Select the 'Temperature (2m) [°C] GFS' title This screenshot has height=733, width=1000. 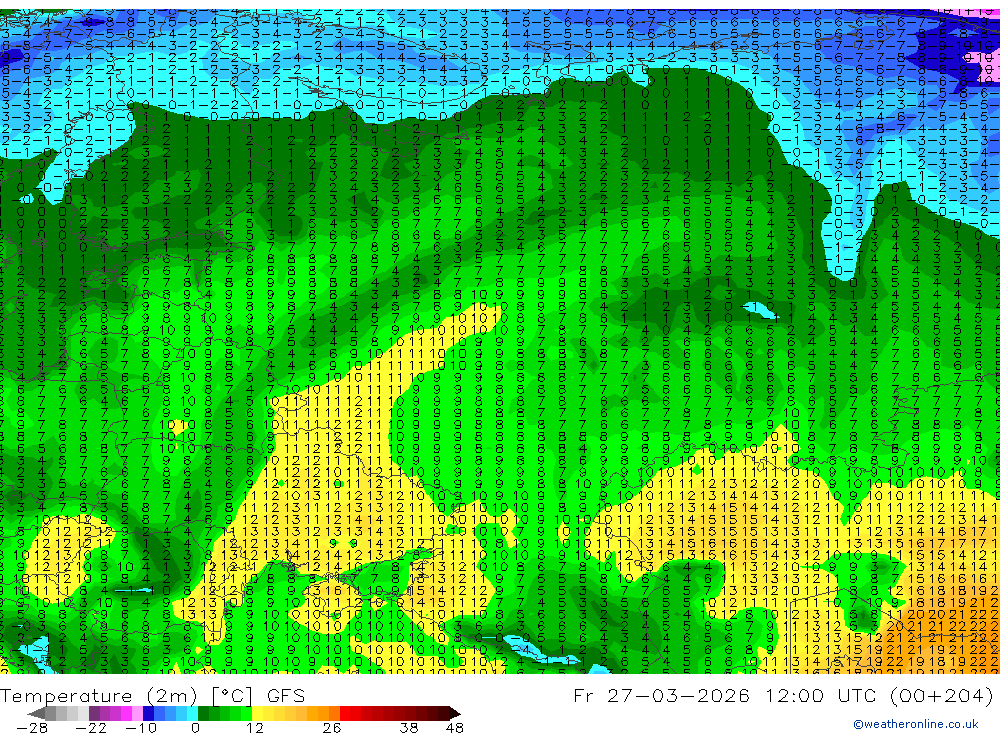pyautogui.click(x=152, y=695)
